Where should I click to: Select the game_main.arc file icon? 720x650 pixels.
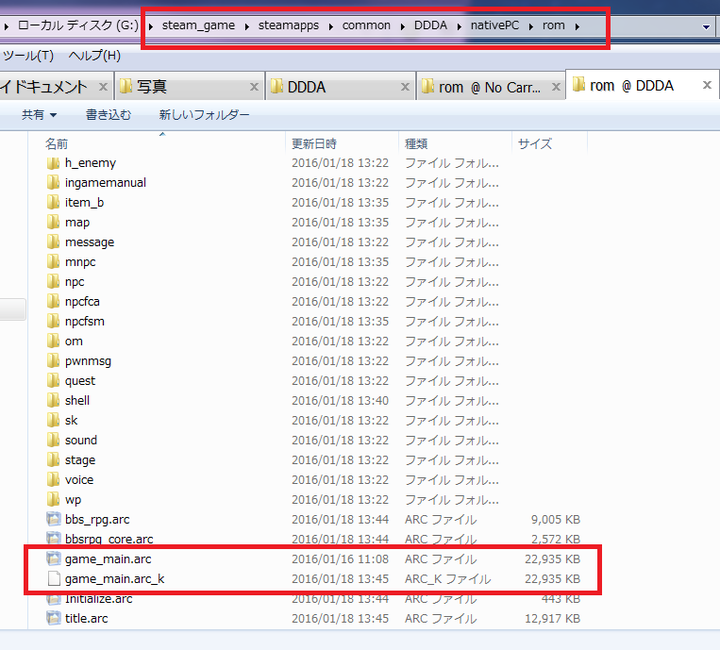[53, 559]
